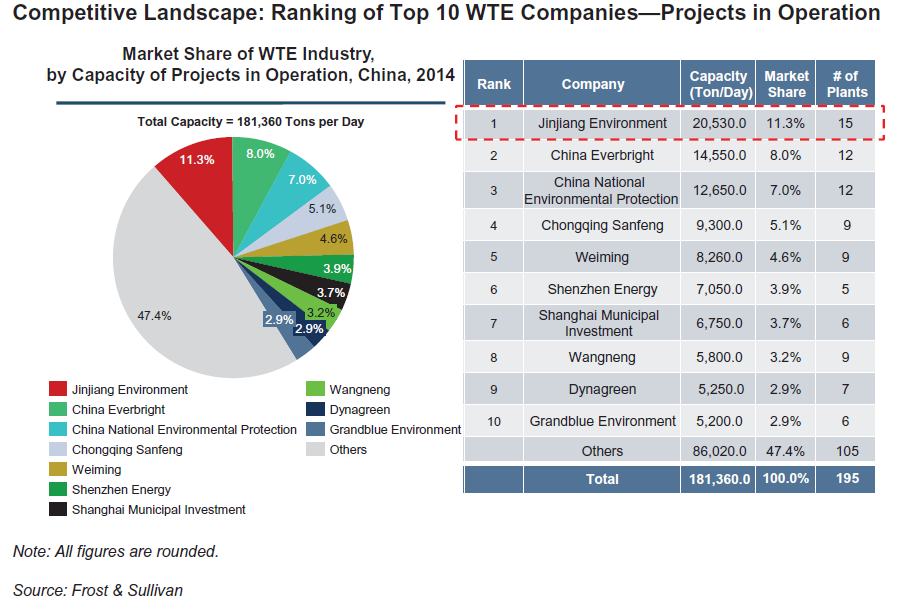Click the black Shanghai Municipal Investment swatch
This screenshot has width=897, height=604.
(x=58, y=509)
